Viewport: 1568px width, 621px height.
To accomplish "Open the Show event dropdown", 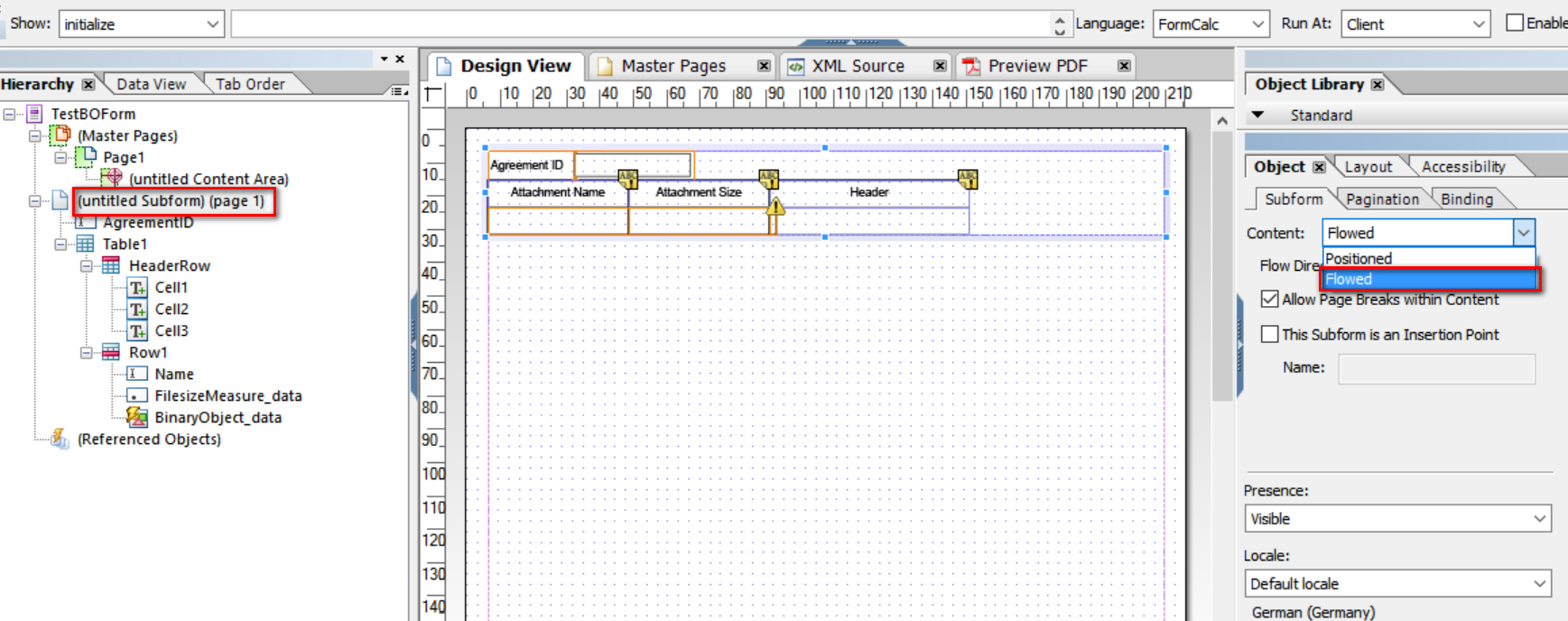I will [x=213, y=24].
